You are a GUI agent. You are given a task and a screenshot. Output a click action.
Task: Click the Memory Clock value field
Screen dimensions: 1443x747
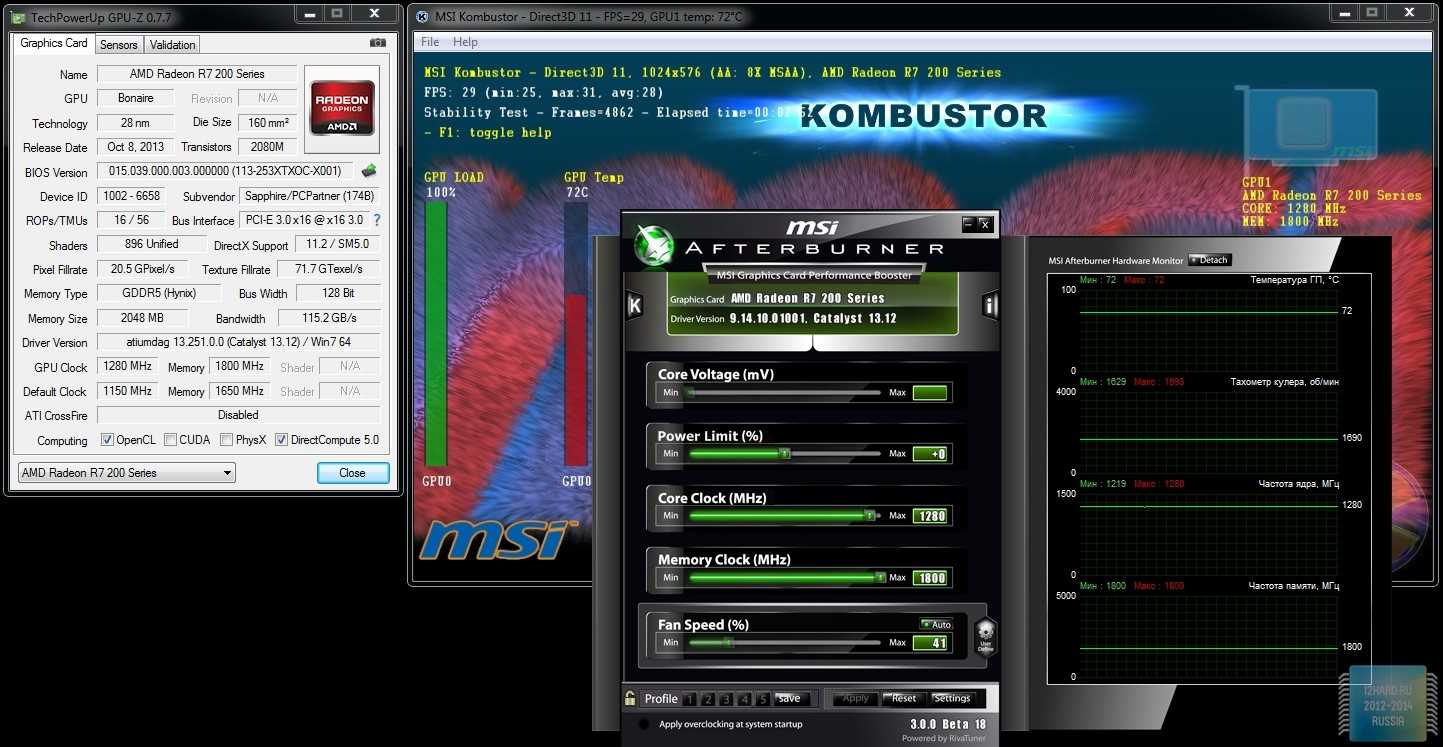tap(929, 578)
